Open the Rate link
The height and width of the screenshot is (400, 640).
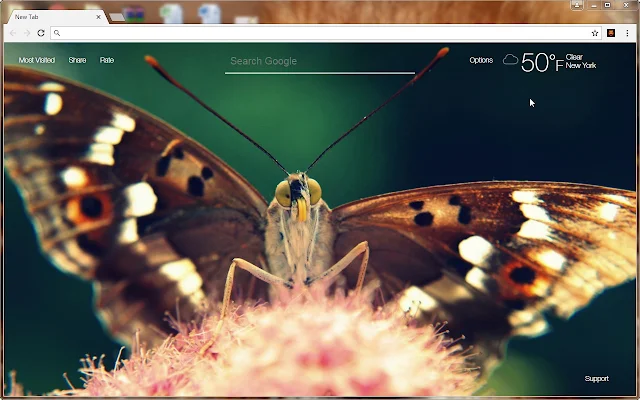click(107, 60)
